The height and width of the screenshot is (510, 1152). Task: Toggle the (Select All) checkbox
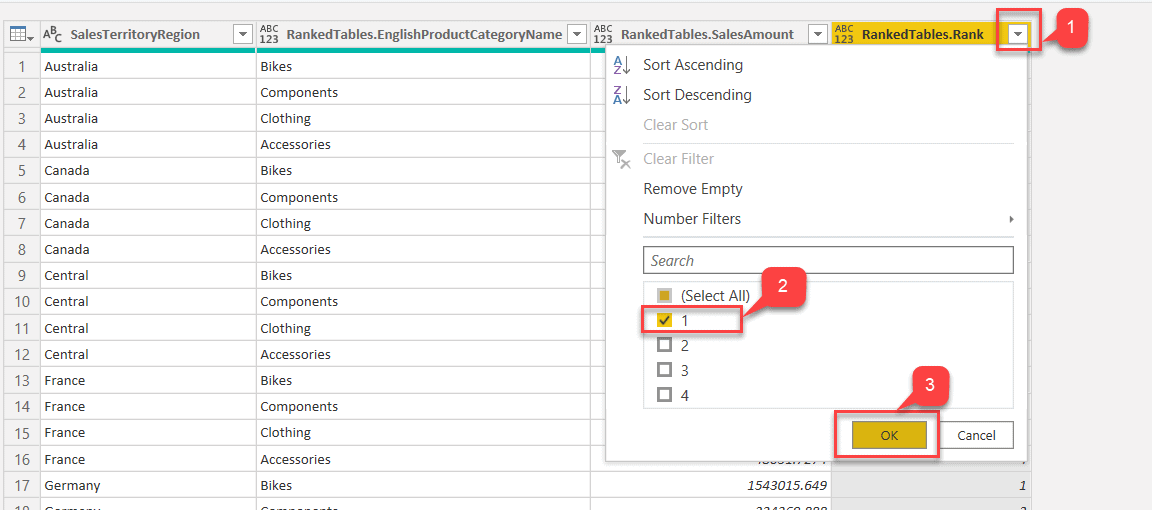click(664, 296)
